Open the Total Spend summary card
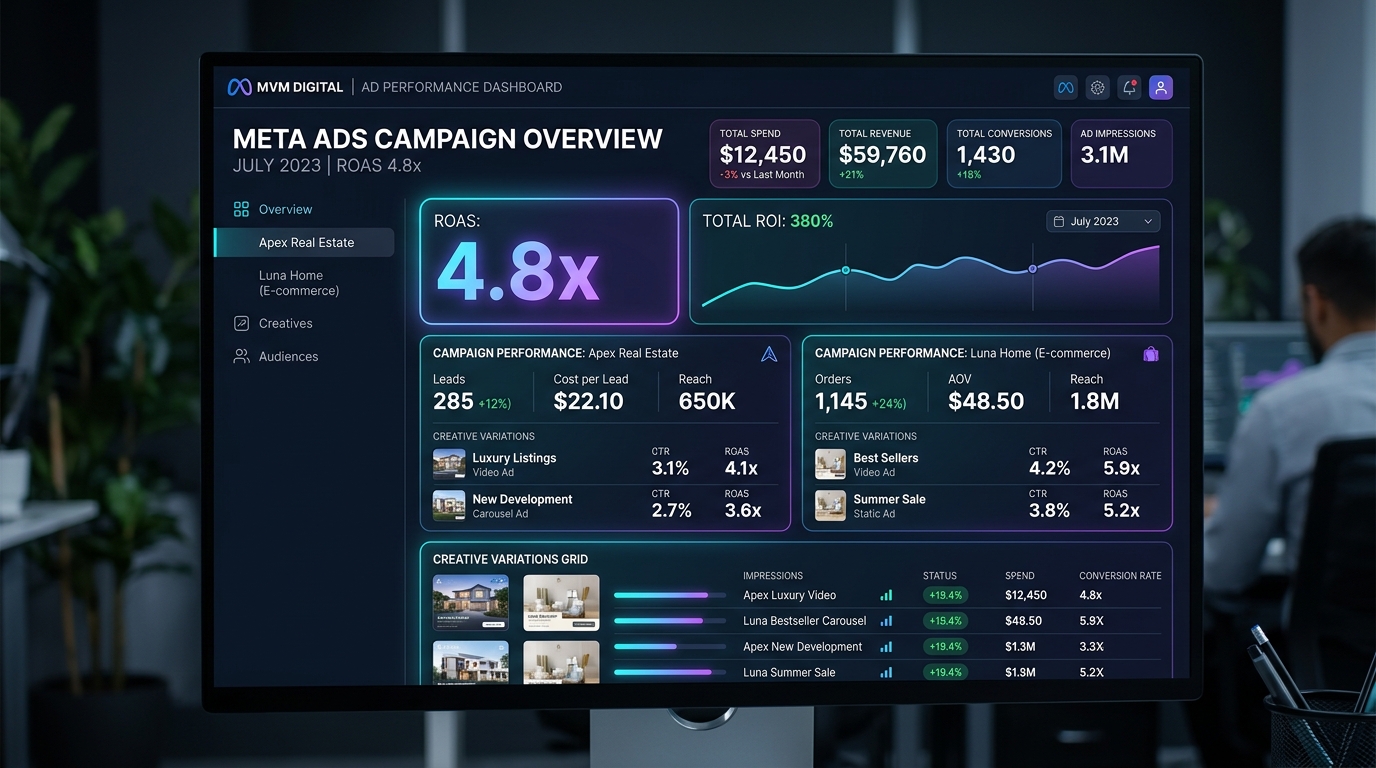Viewport: 1376px width, 768px height. tap(765, 154)
